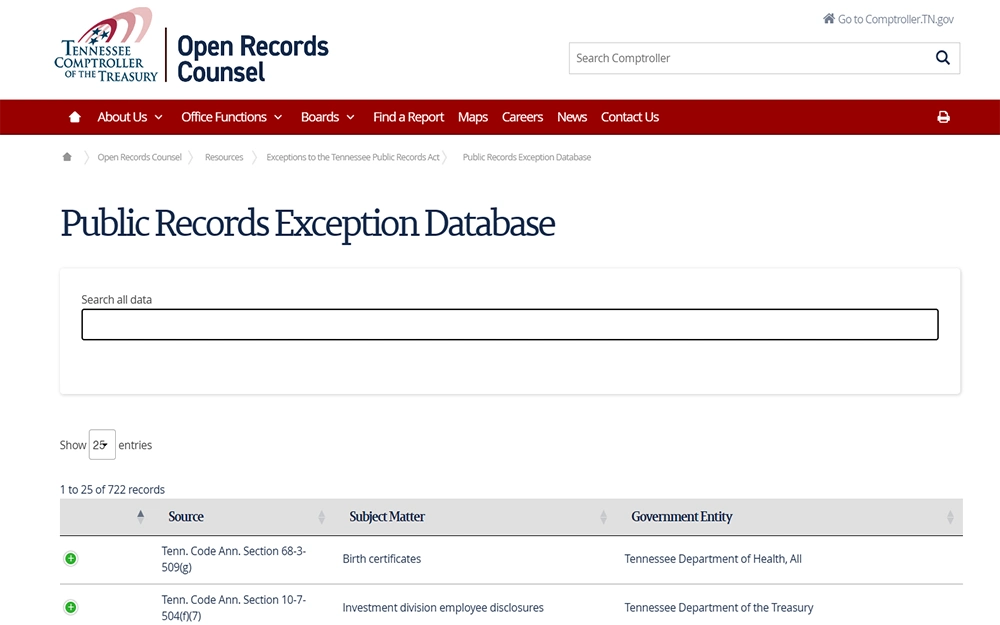Image resolution: width=1000 pixels, height=625 pixels.
Task: Click the Search Comptroller text box
Action: 748,58
